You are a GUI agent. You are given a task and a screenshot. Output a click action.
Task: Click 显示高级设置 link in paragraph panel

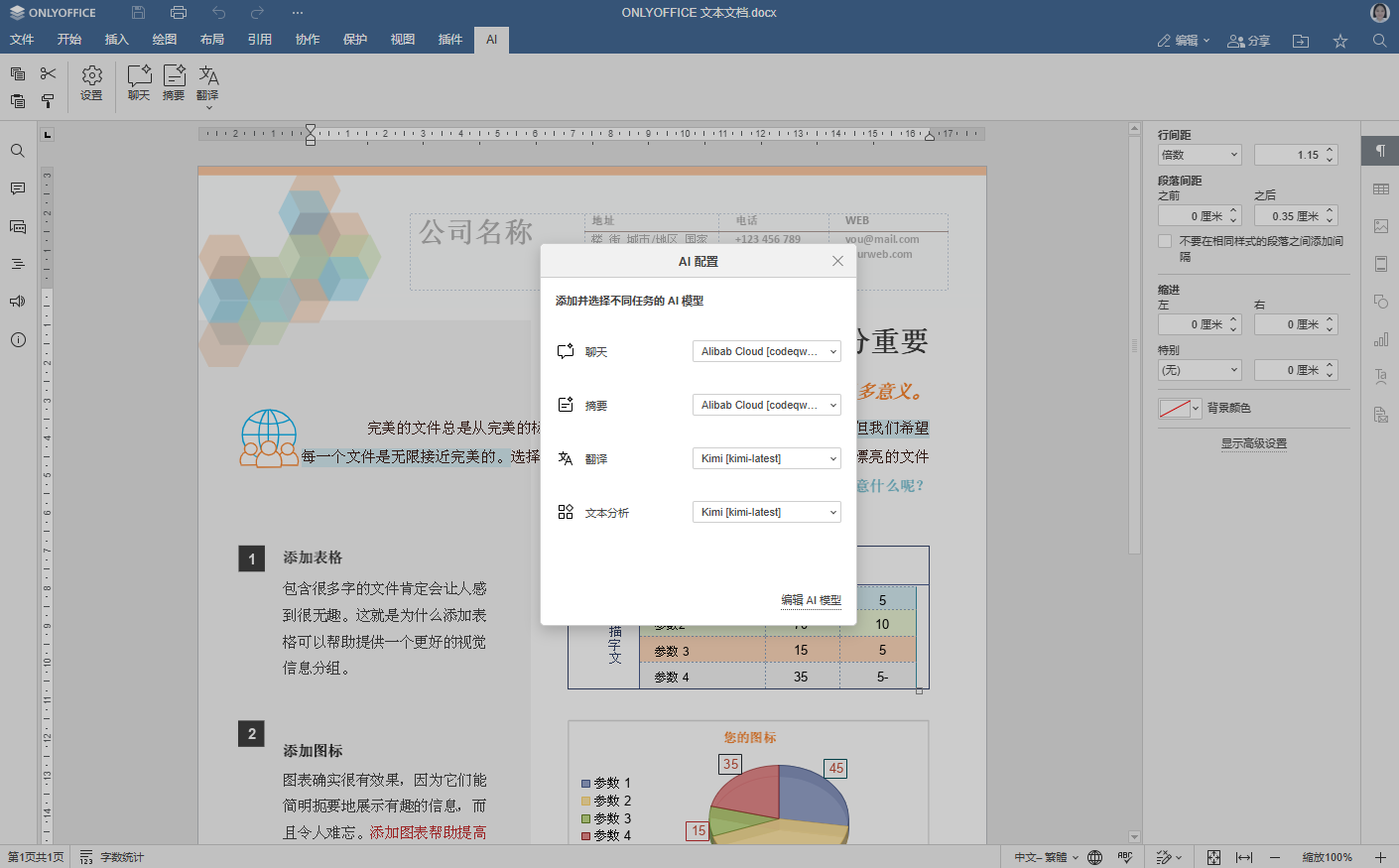[x=1254, y=443]
